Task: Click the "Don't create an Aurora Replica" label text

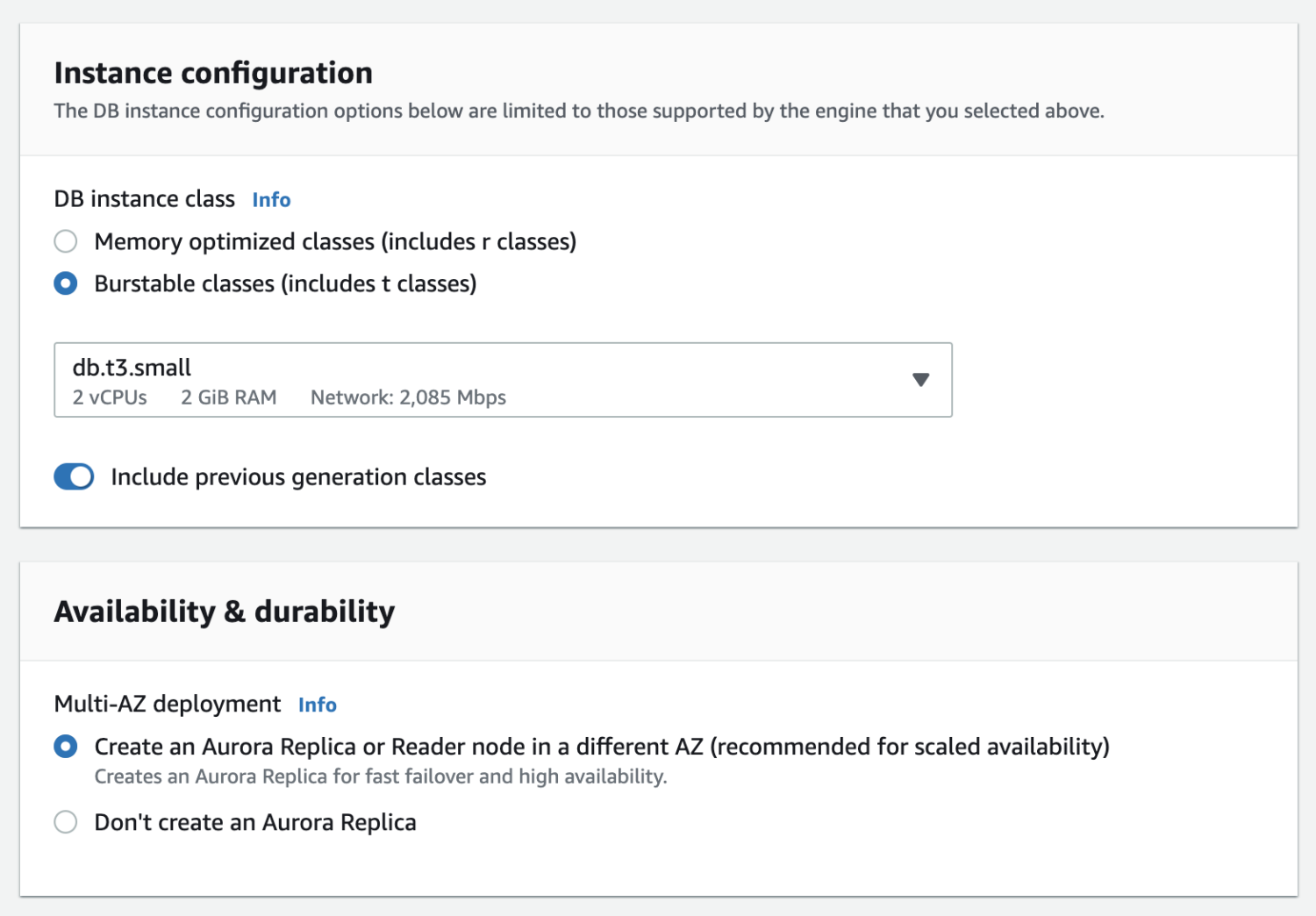Action: tap(255, 822)
